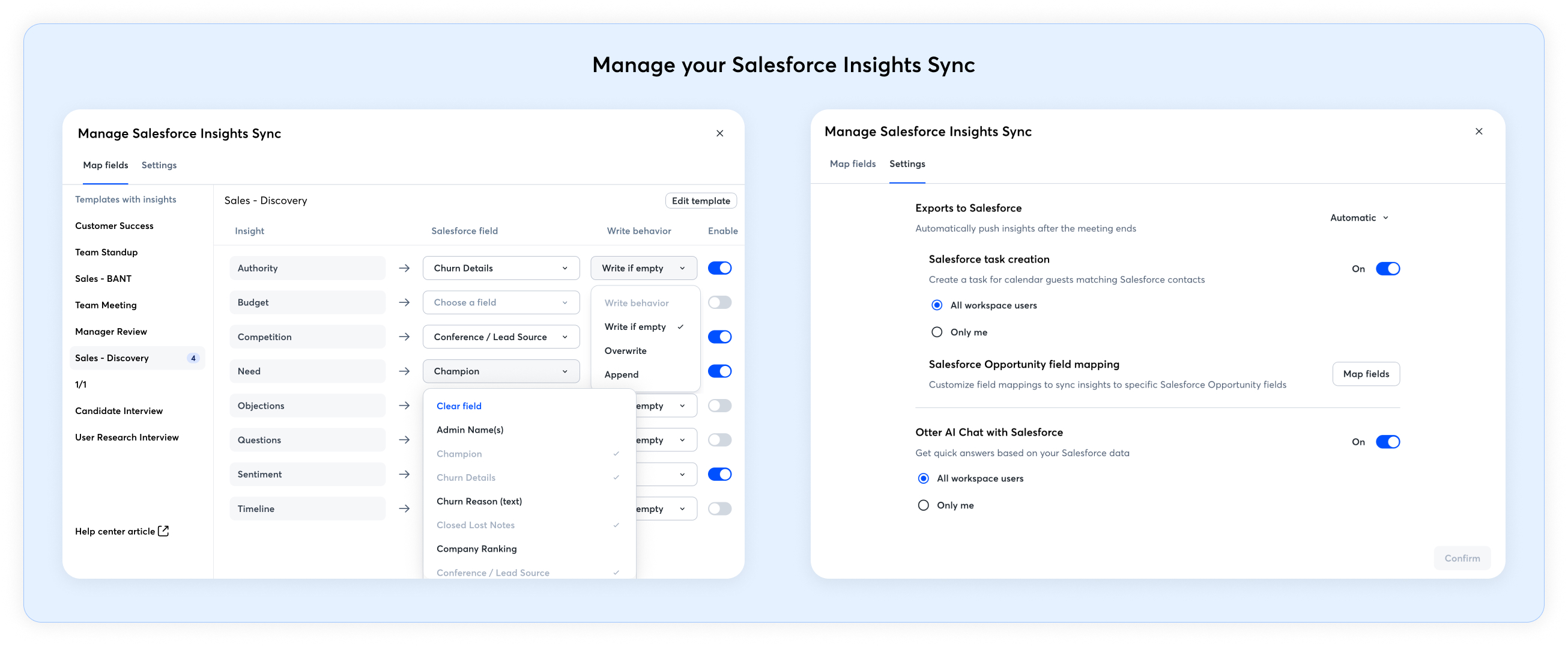Click the arrow icon next to Timeline insight

click(x=404, y=508)
